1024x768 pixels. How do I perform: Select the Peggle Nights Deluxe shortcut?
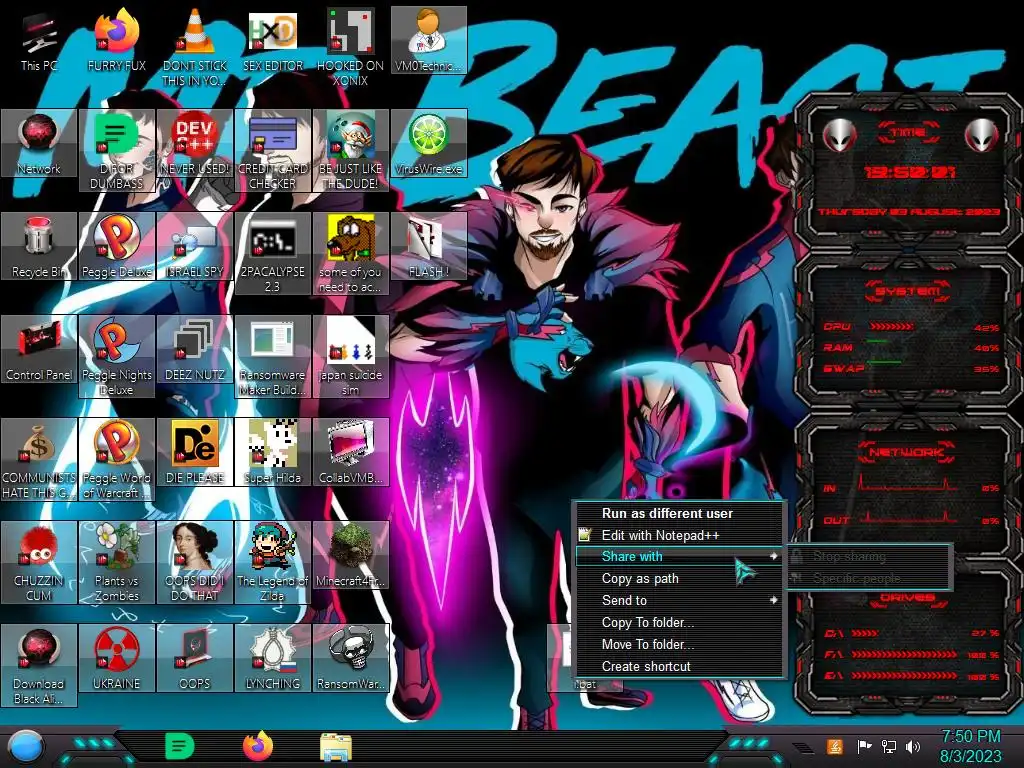coord(116,357)
